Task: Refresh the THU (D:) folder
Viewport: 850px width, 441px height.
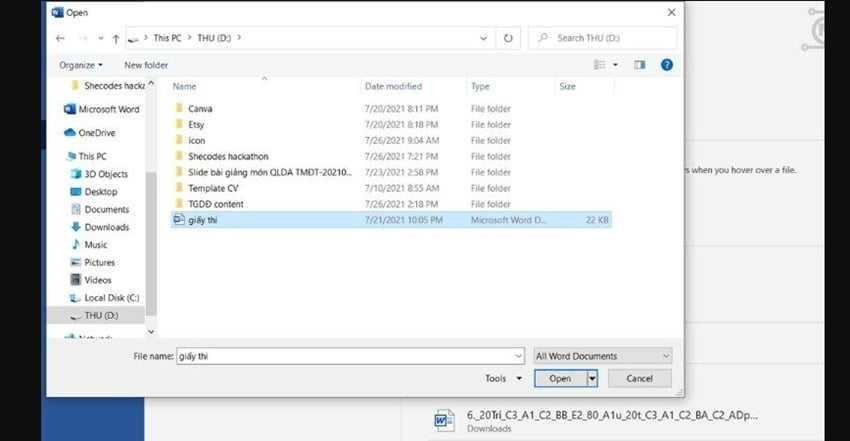Action: (x=508, y=38)
